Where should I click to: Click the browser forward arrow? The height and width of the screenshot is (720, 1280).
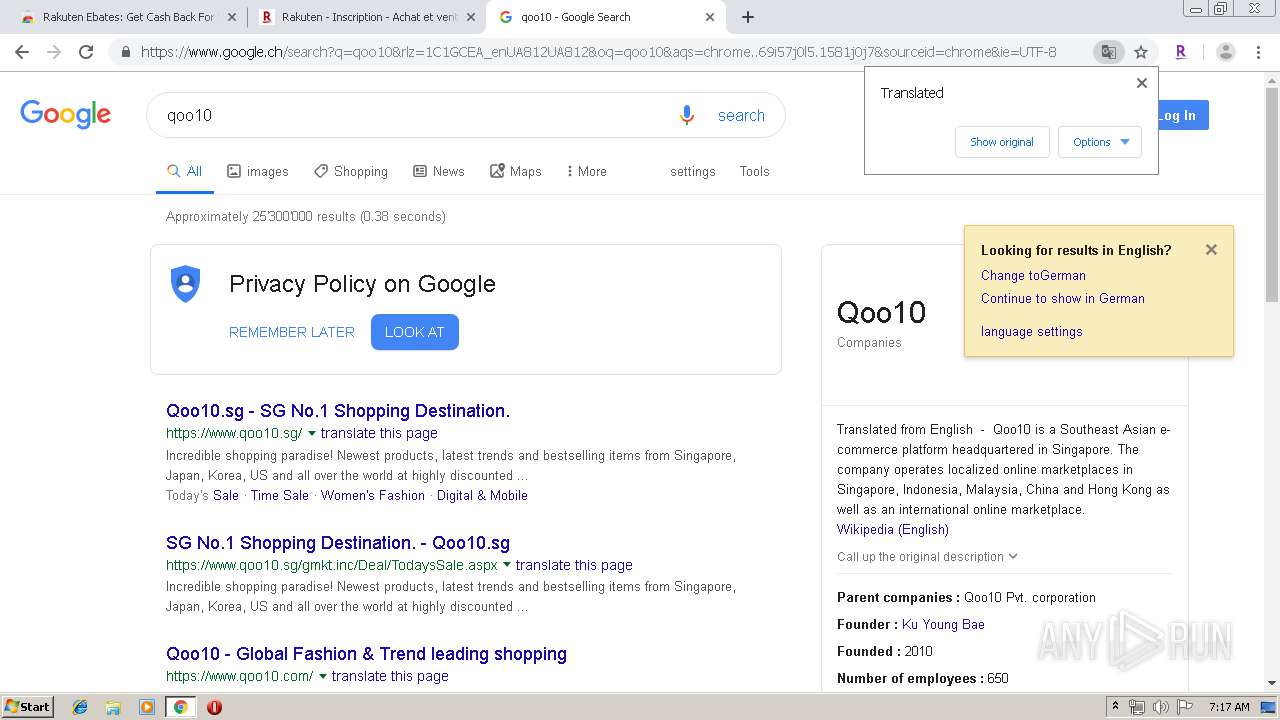(54, 52)
